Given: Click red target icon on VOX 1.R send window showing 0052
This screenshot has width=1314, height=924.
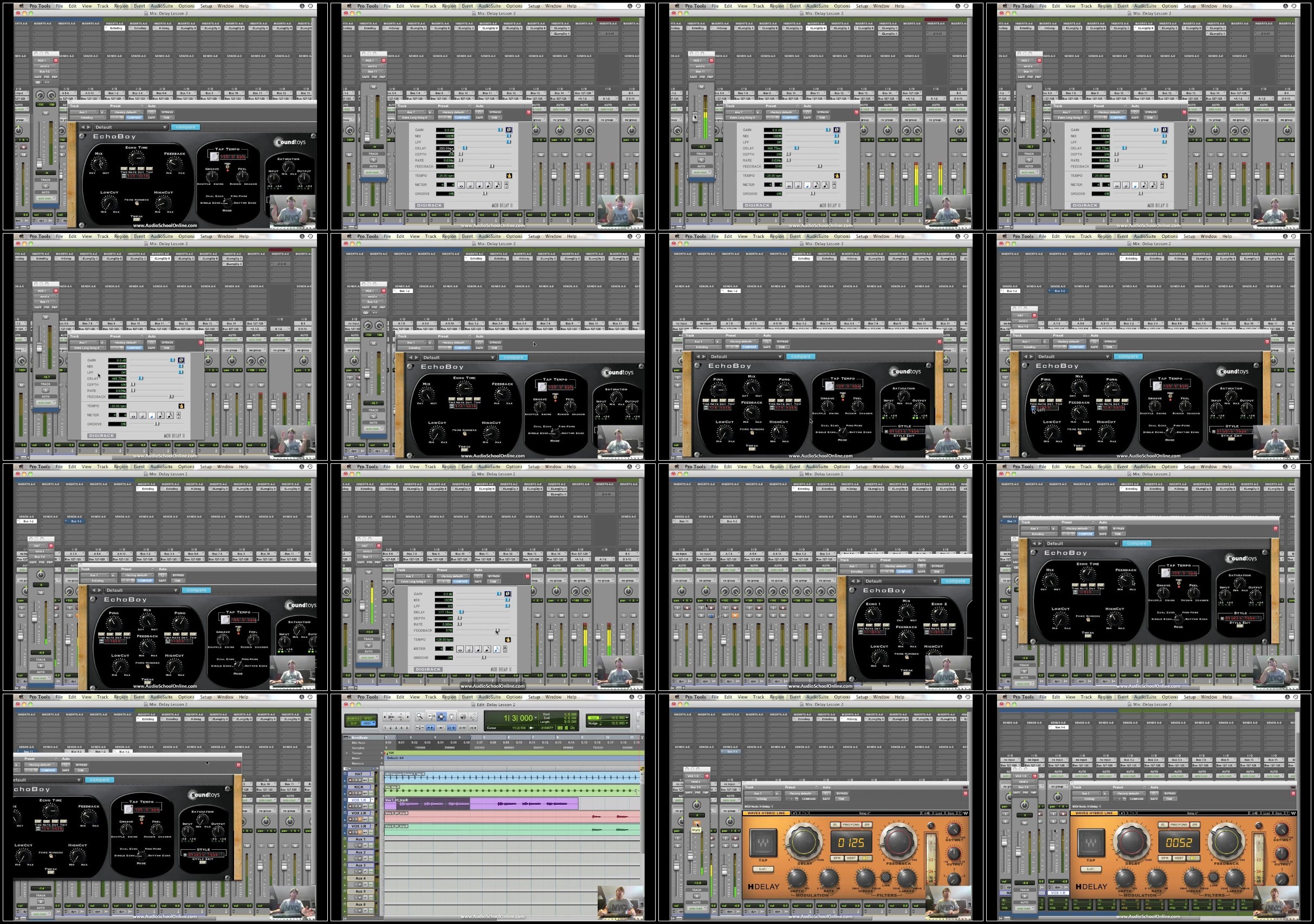Looking at the screenshot, I should [1035, 776].
